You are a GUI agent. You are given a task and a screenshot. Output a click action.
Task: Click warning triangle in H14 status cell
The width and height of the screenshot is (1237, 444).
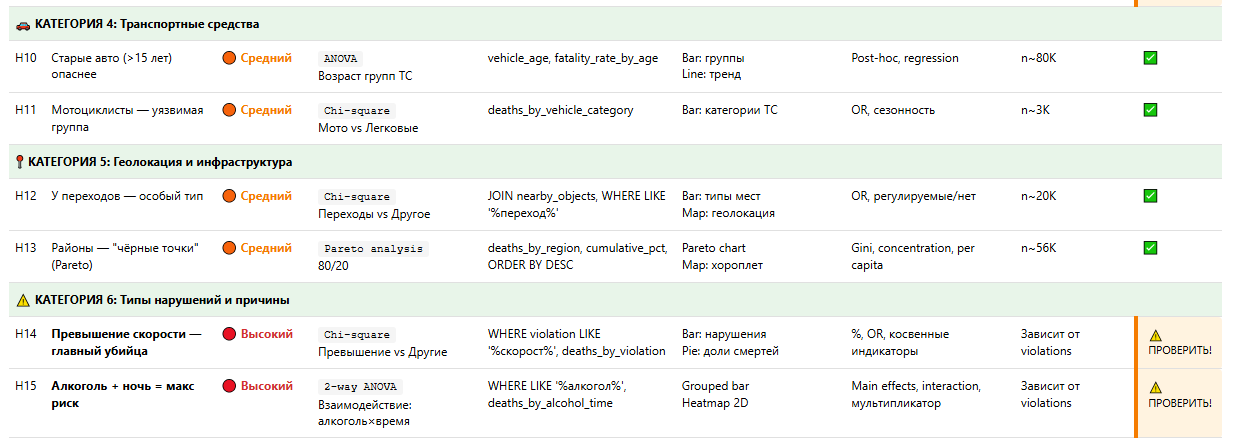(x=1155, y=336)
